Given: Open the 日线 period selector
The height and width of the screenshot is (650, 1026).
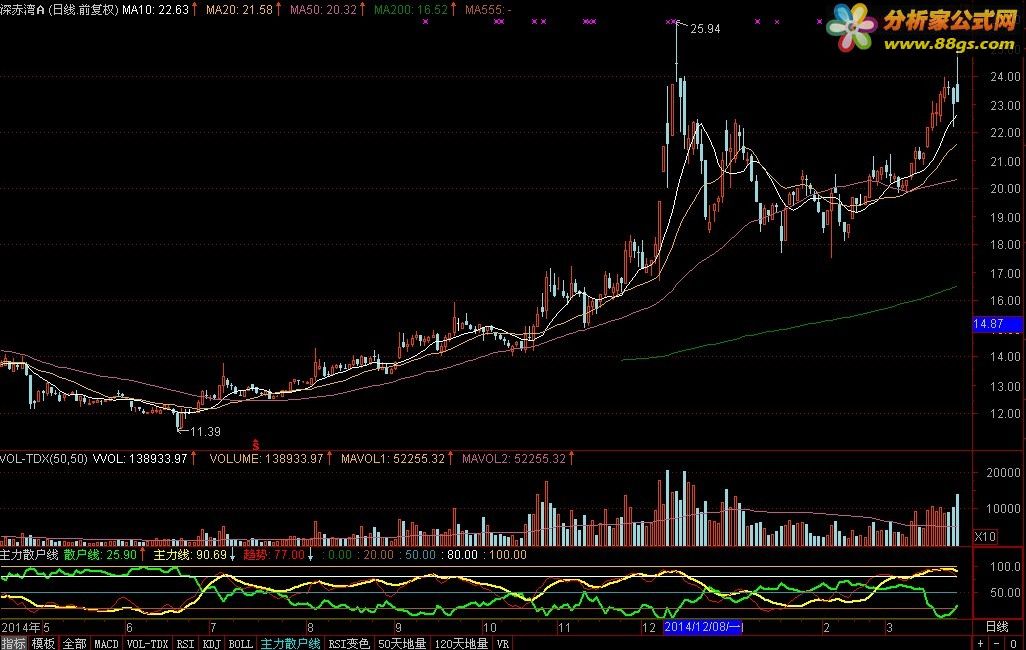Looking at the screenshot, I should [997, 626].
